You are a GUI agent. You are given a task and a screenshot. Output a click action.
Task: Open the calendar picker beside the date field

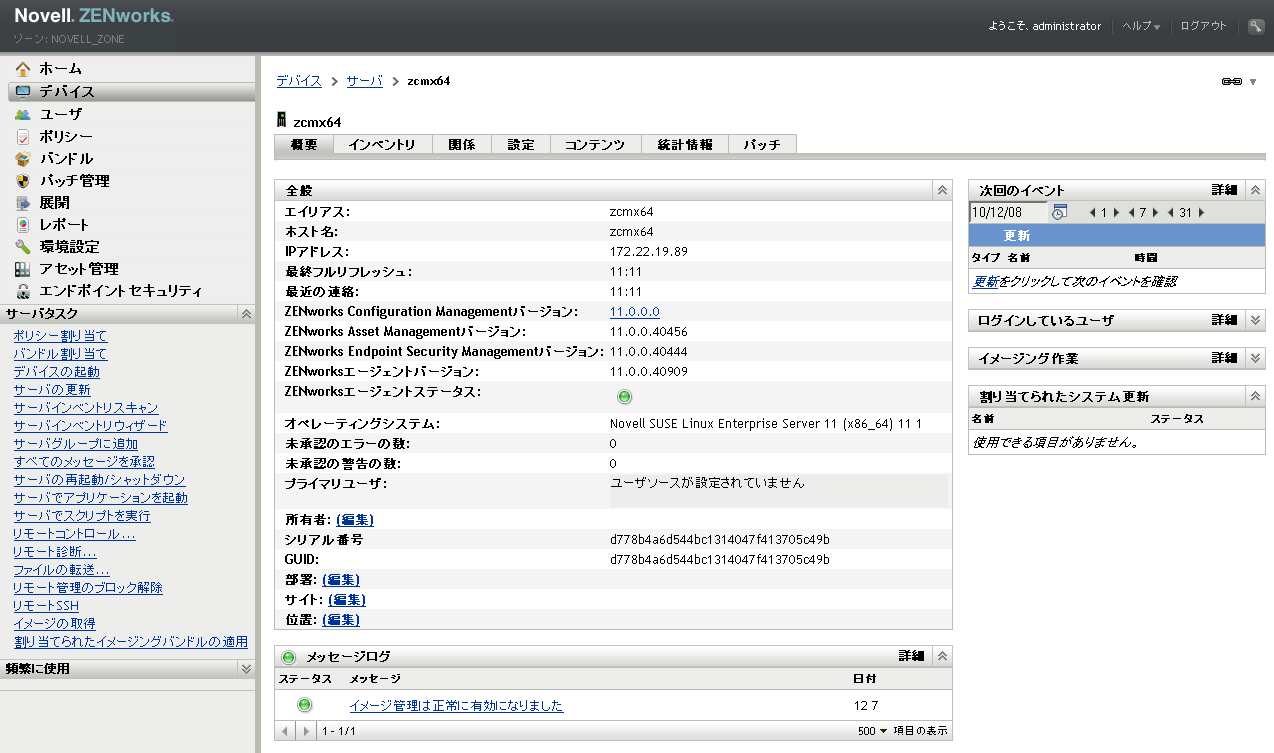[1059, 212]
